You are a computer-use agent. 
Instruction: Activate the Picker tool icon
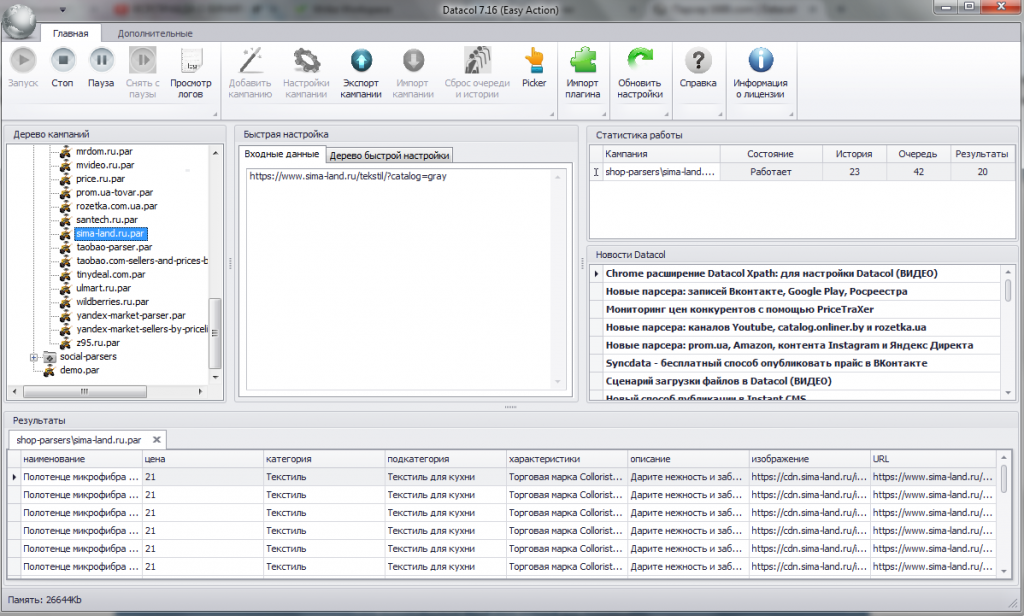click(x=534, y=62)
